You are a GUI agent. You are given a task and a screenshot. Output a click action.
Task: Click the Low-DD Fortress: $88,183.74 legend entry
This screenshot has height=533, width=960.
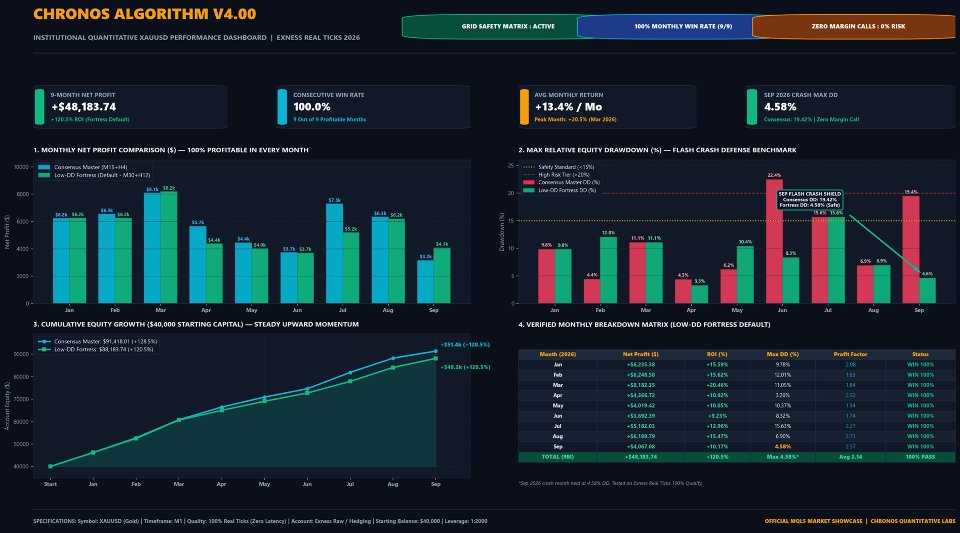(x=98, y=349)
